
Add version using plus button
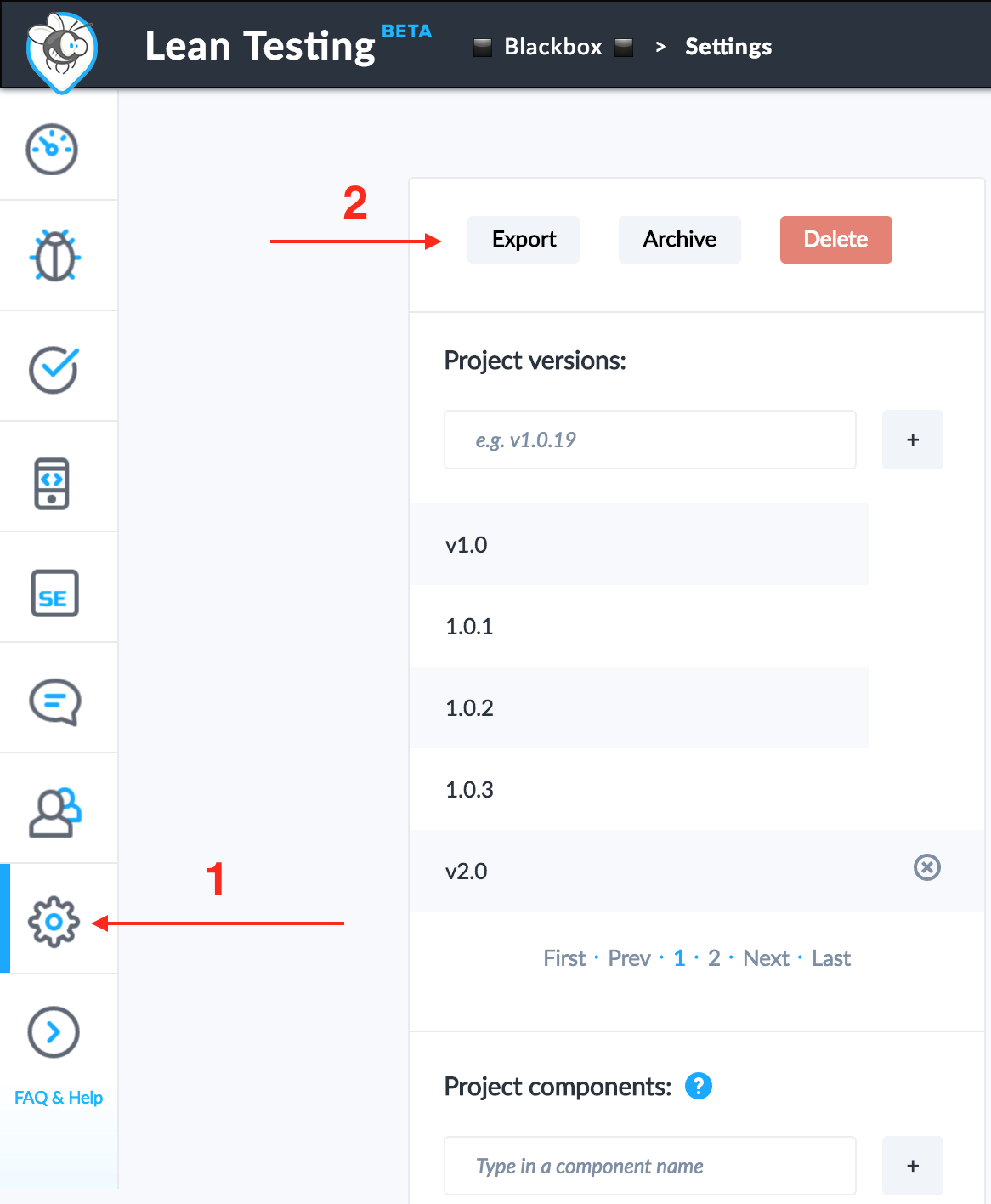click(x=913, y=440)
